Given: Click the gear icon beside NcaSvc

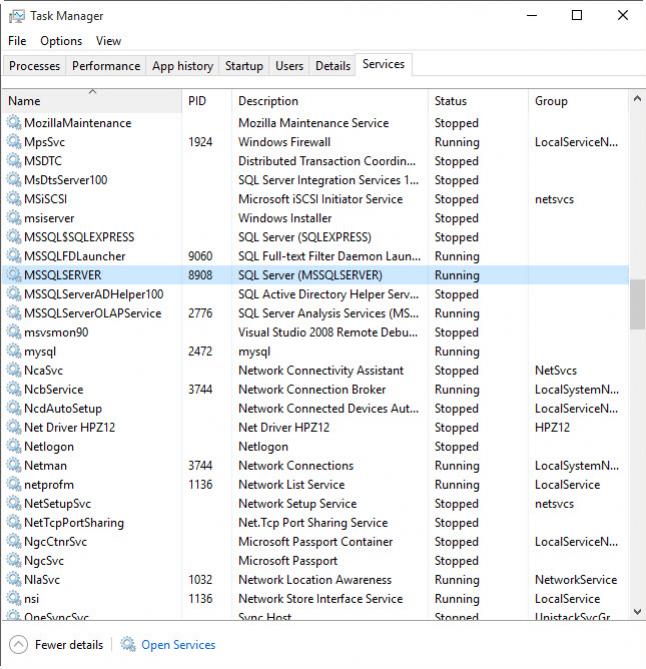Looking at the screenshot, I should [14, 370].
